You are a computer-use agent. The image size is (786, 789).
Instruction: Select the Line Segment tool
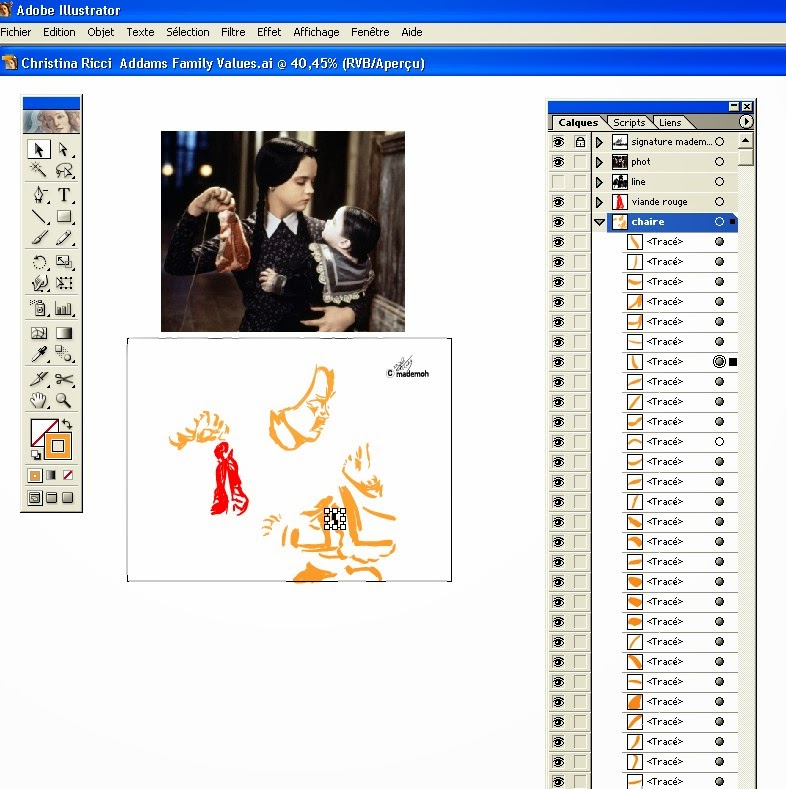tap(39, 216)
